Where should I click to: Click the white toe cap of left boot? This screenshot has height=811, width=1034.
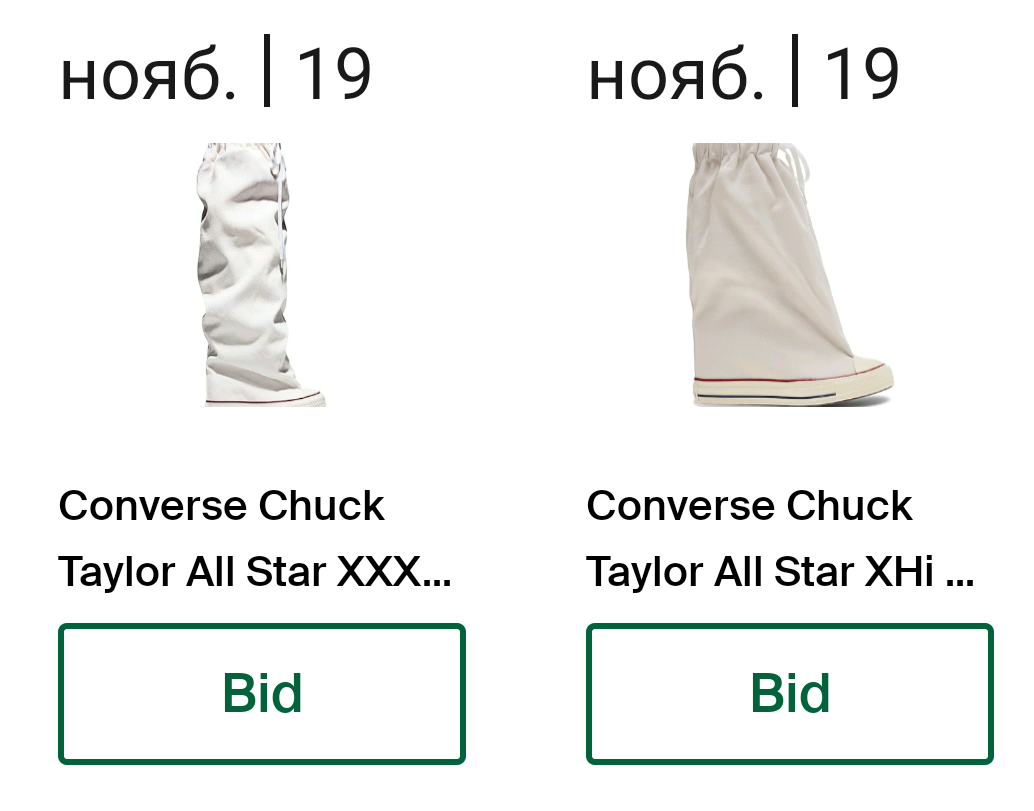click(x=310, y=397)
